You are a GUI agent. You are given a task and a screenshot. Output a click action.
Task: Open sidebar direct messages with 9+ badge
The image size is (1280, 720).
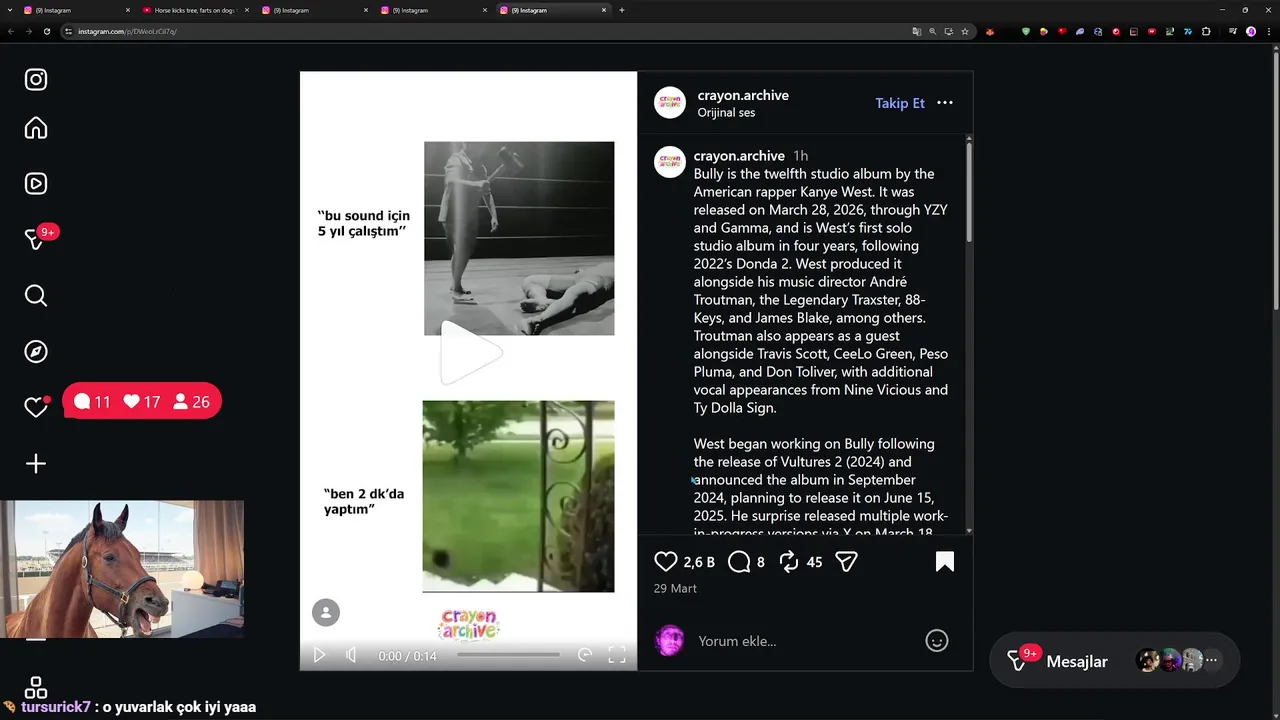pos(36,240)
